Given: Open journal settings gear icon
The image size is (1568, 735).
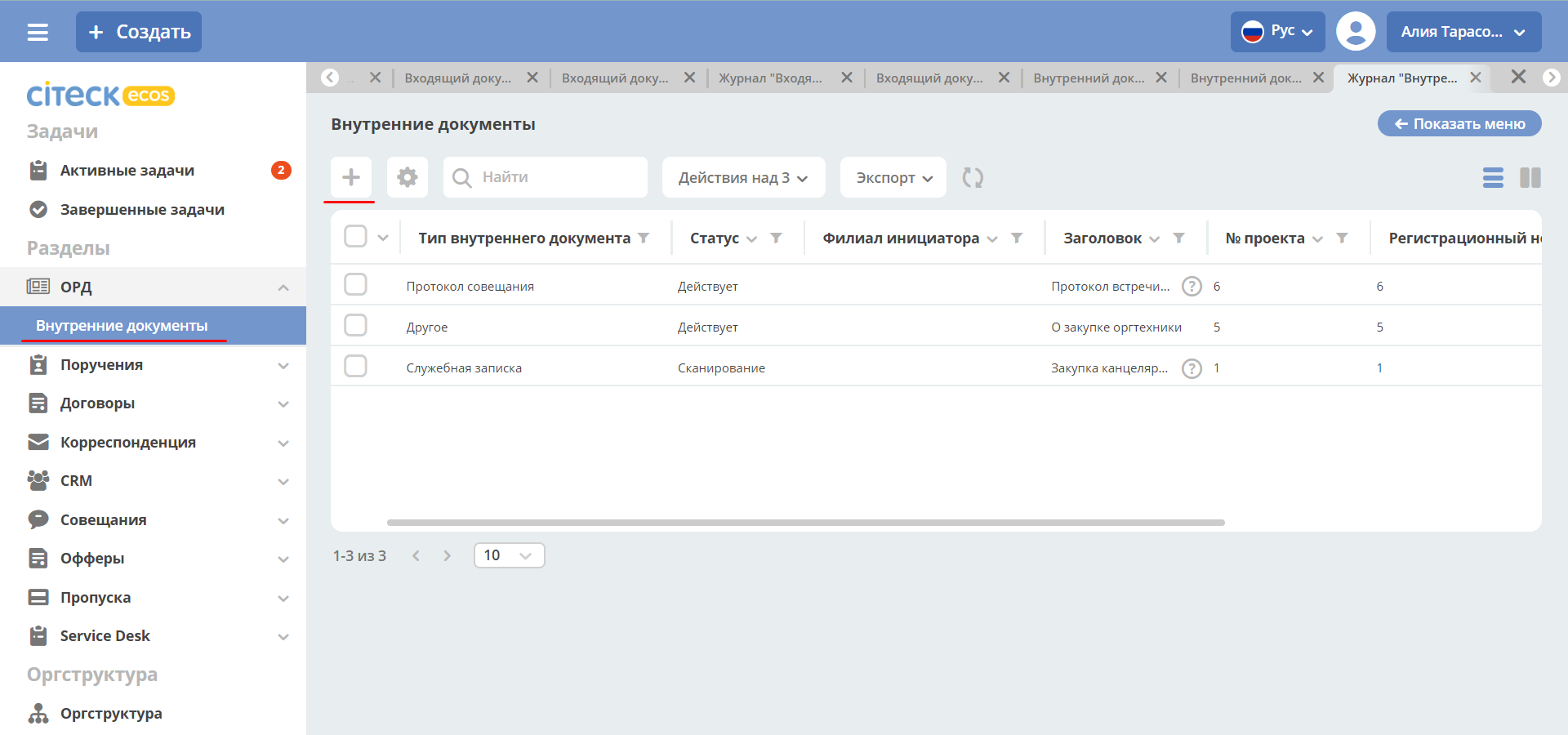Looking at the screenshot, I should [x=408, y=177].
